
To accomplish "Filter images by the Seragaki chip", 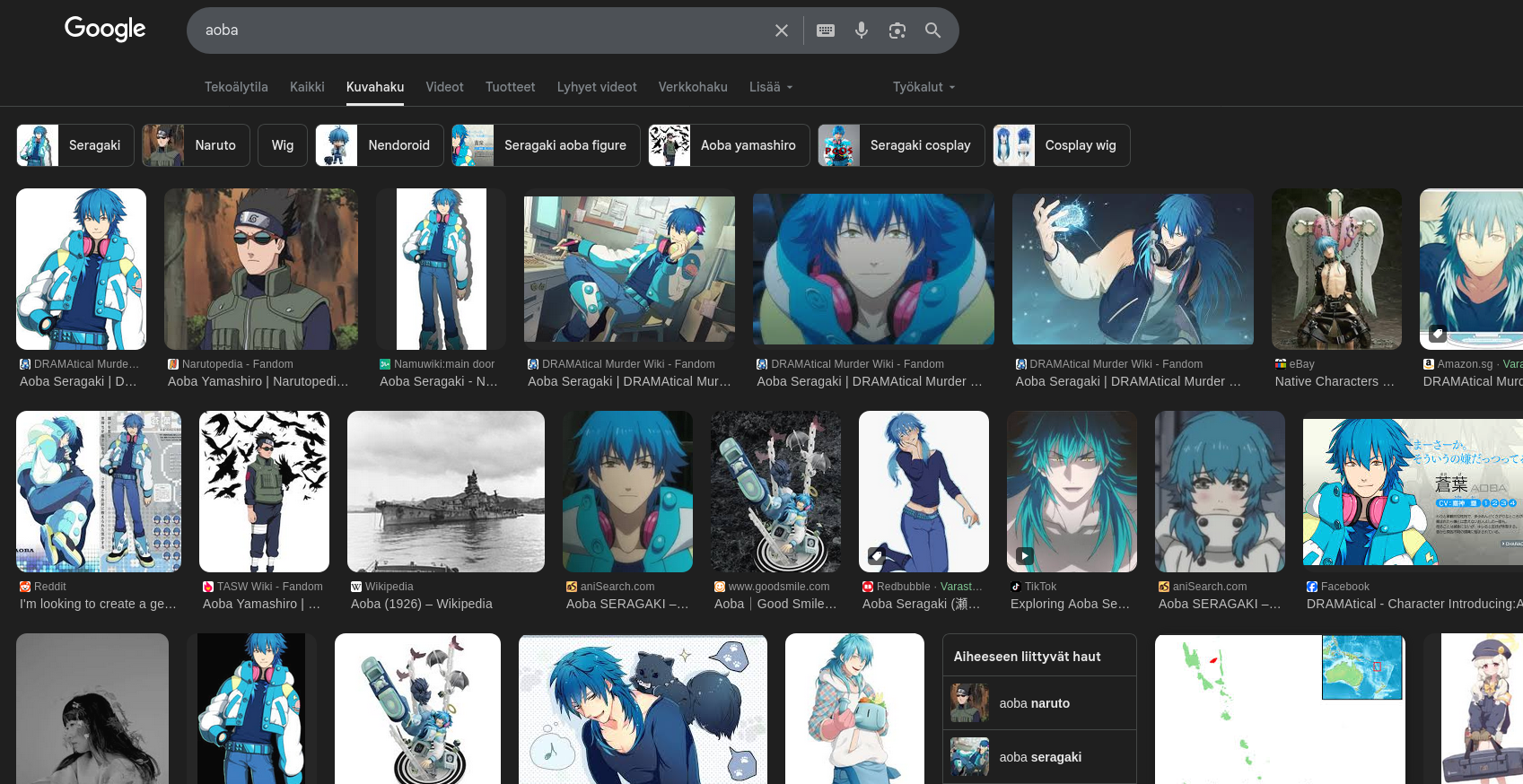I will click(75, 145).
